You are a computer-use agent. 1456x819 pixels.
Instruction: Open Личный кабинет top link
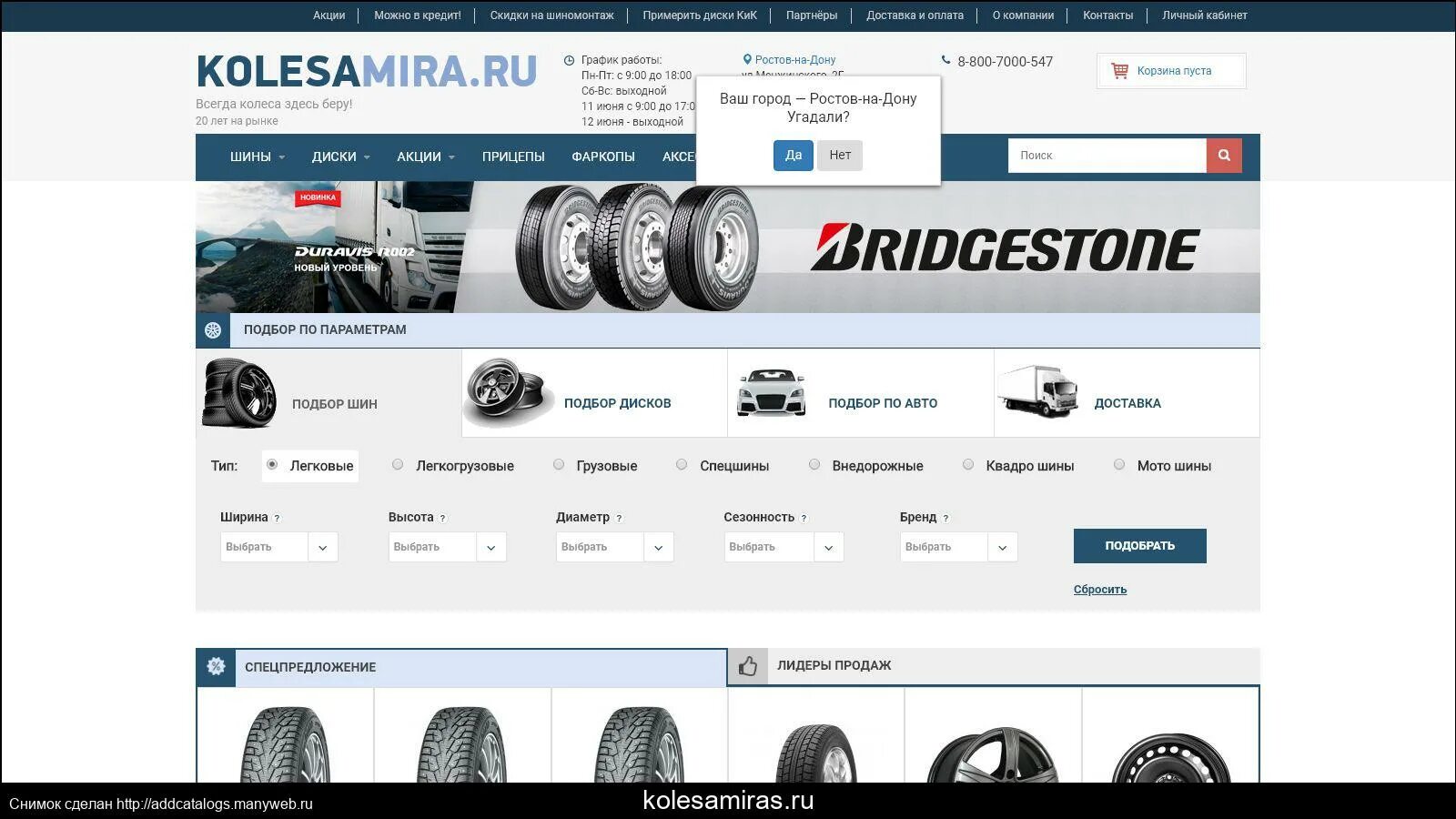(x=1205, y=15)
